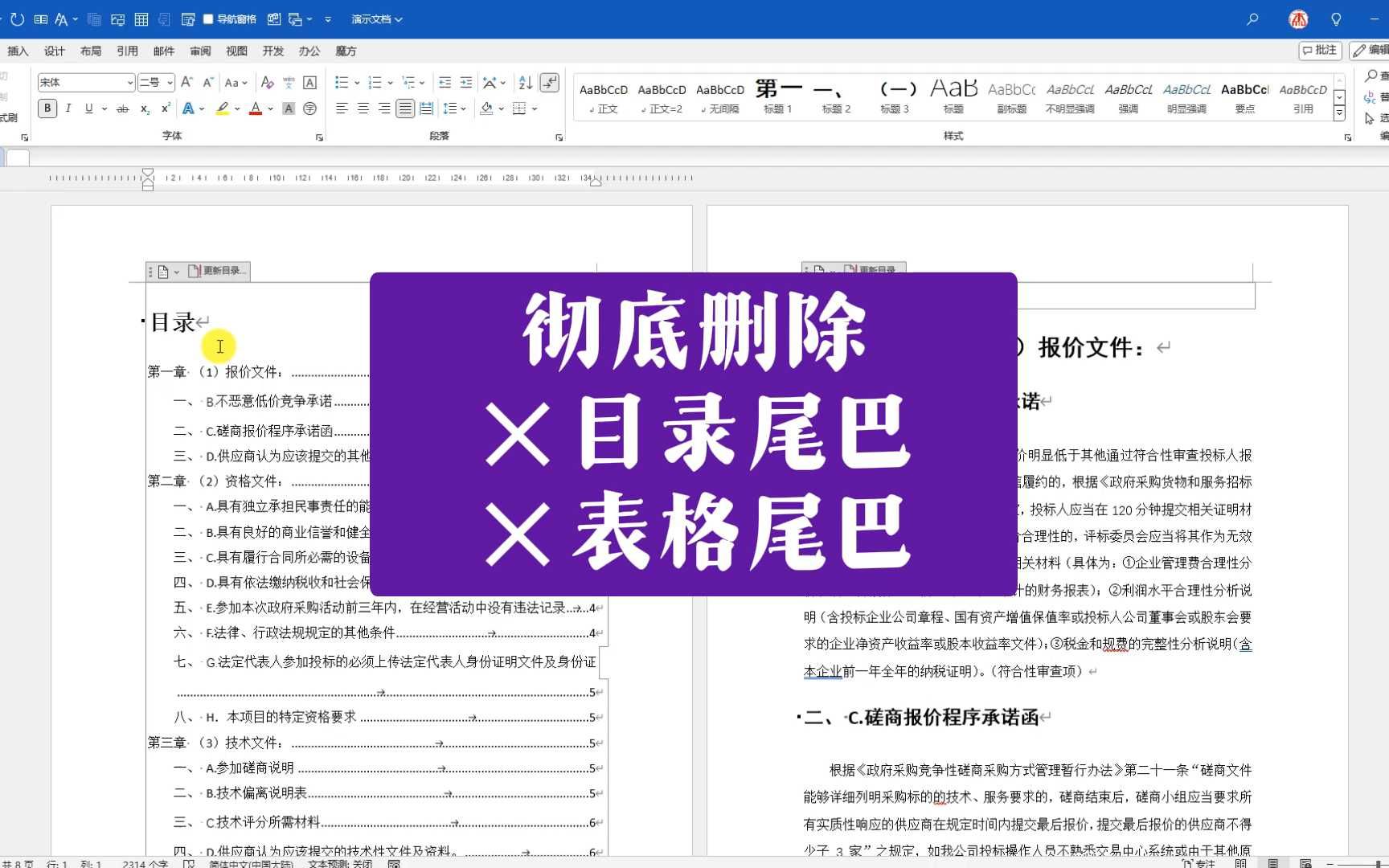Expand the styles gallery more arrow
This screenshot has height=868, width=1389.
pyautogui.click(x=1339, y=114)
